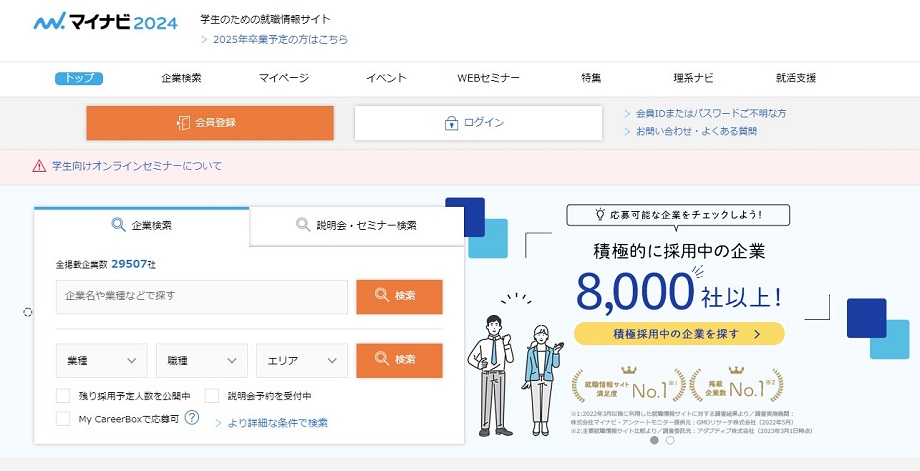Open the 業種 dropdown
This screenshot has height=471, width=920.
tap(102, 361)
